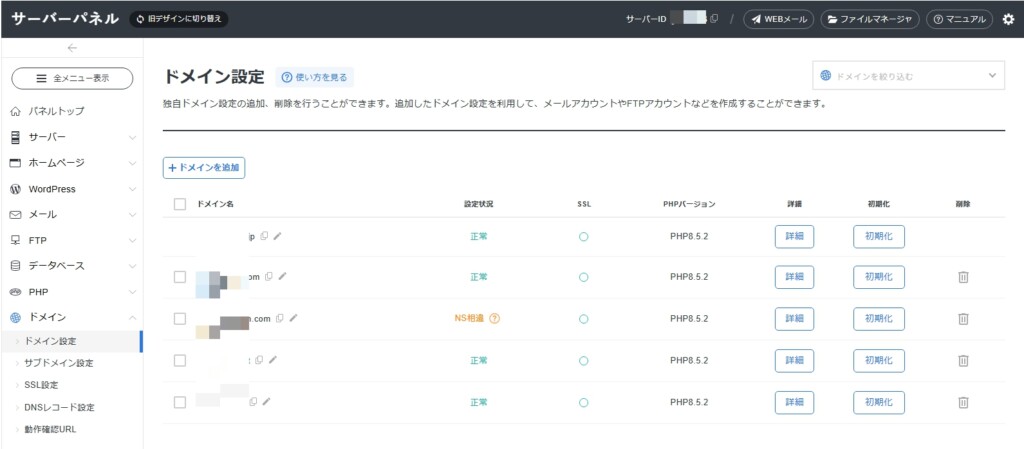Click 全メニュー表示 button

pyautogui.click(x=72, y=78)
